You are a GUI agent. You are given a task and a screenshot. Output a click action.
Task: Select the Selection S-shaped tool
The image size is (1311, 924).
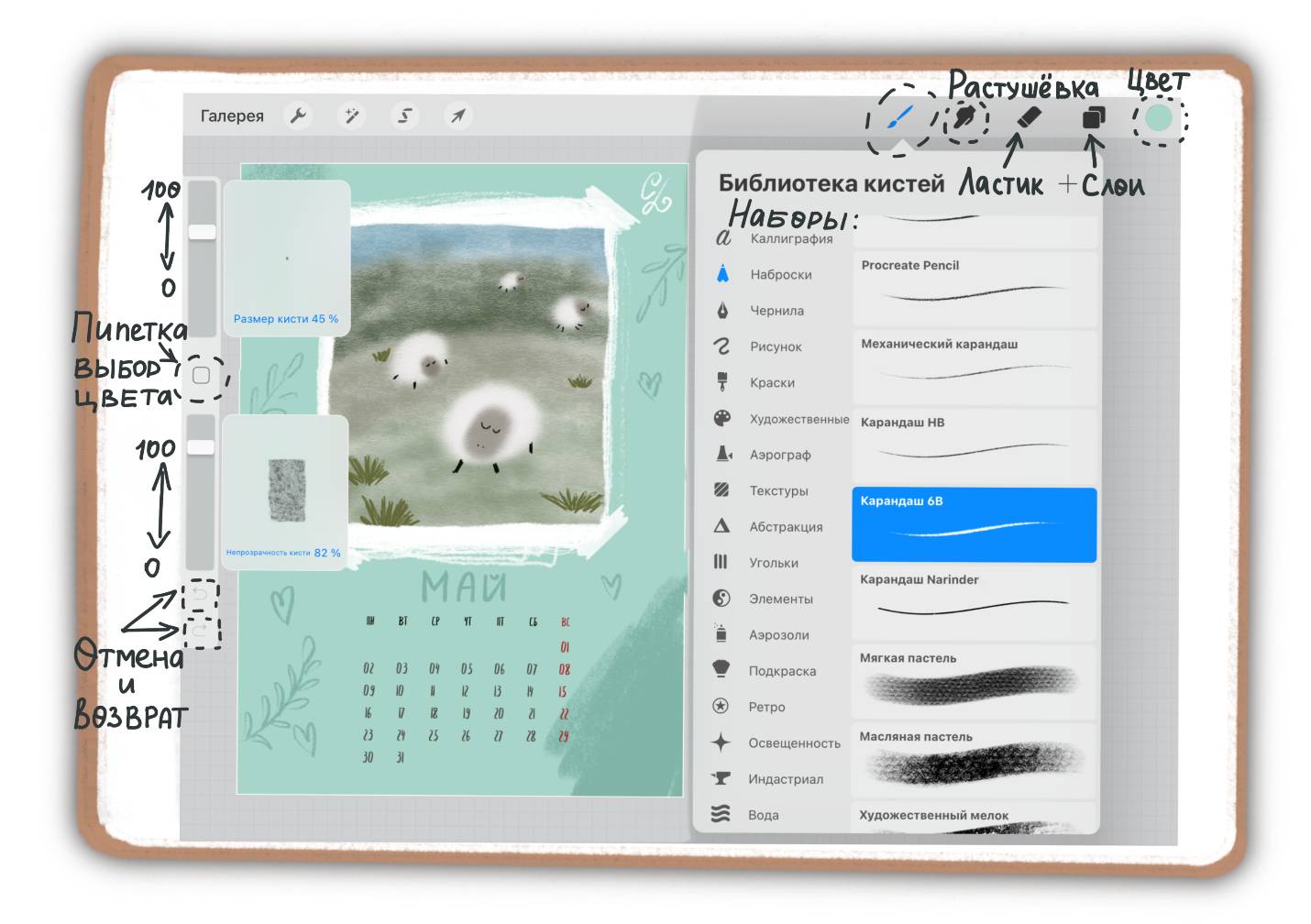pyautogui.click(x=404, y=115)
